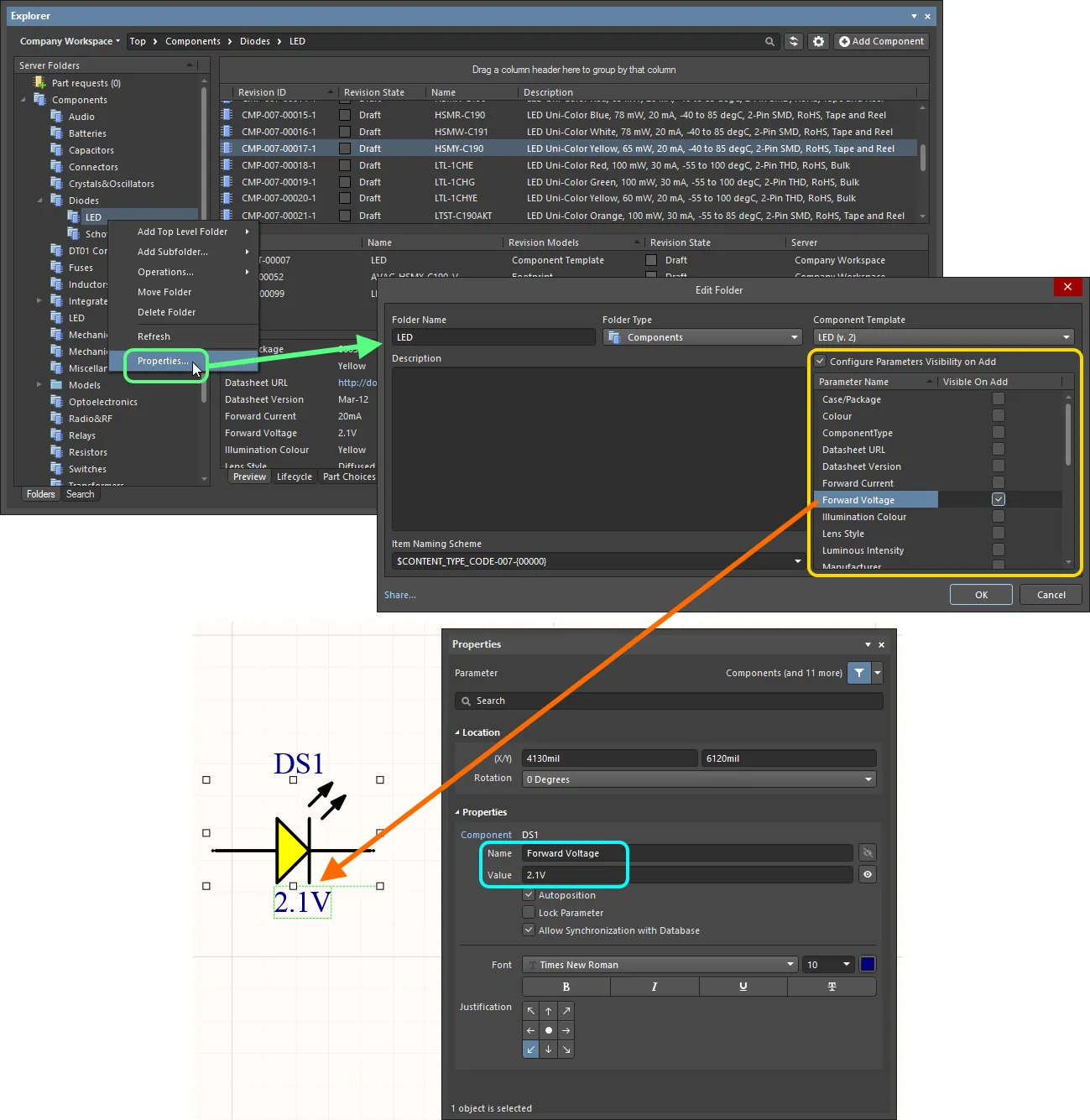Viewport: 1090px width, 1120px height.
Task: Toggle the Autoposition checkbox
Action: click(x=529, y=895)
